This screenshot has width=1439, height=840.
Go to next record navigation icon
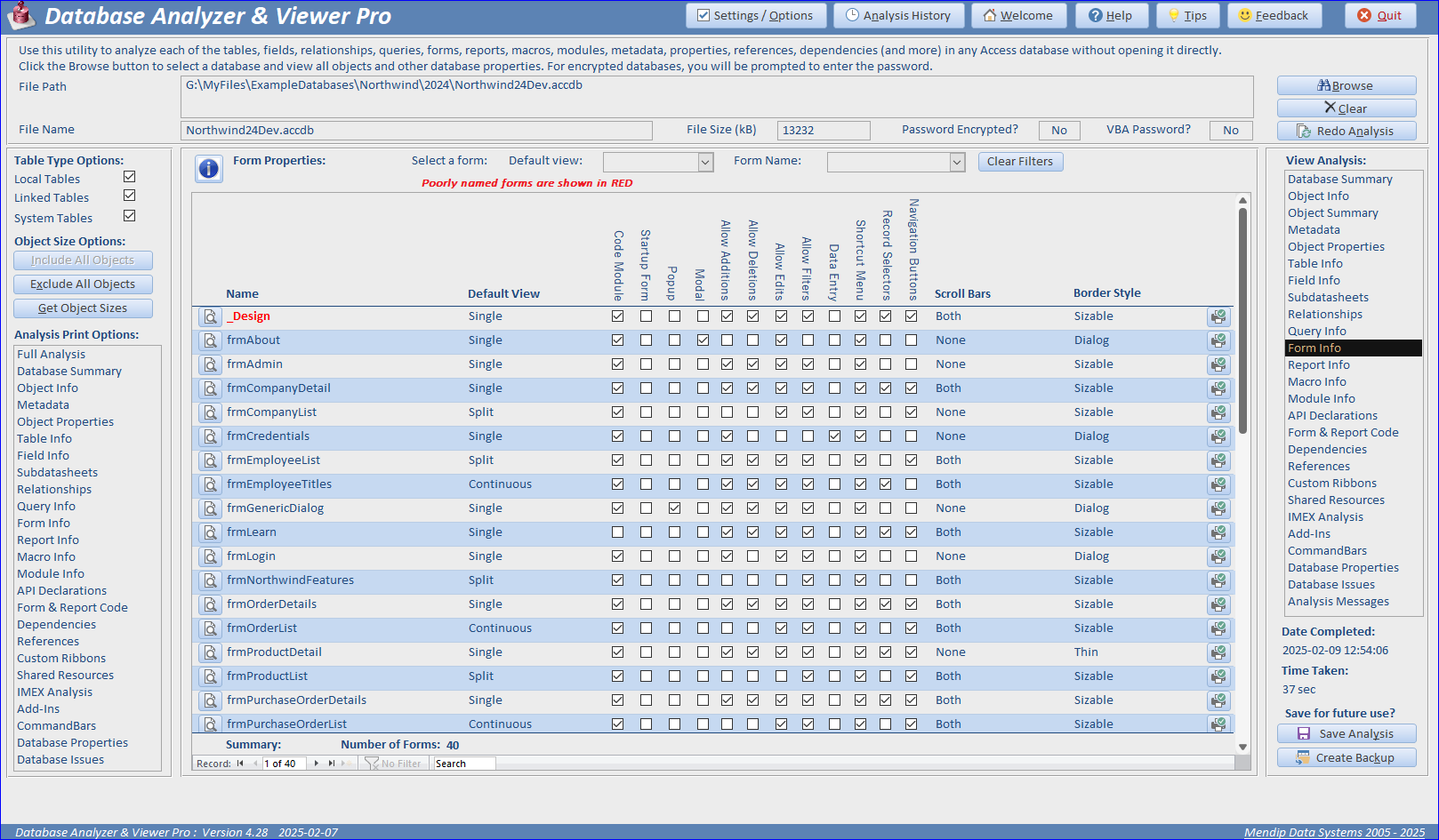tap(317, 764)
